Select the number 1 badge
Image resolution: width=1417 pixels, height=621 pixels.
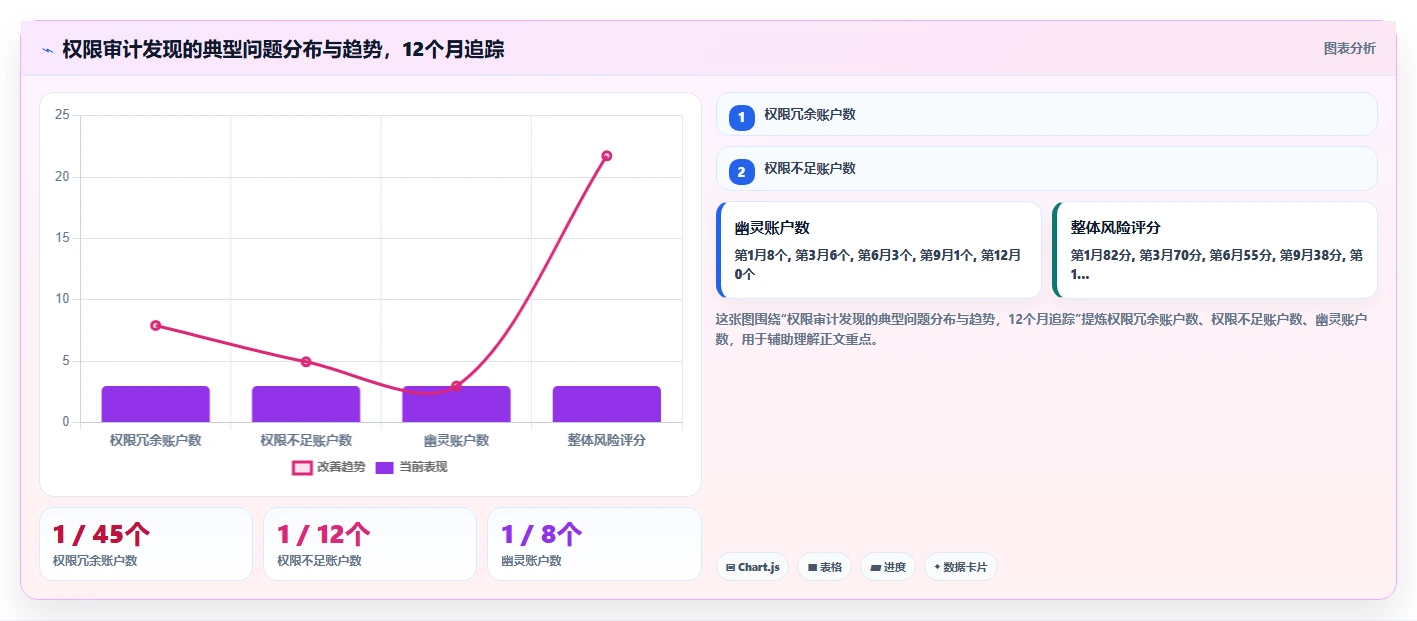pos(741,118)
